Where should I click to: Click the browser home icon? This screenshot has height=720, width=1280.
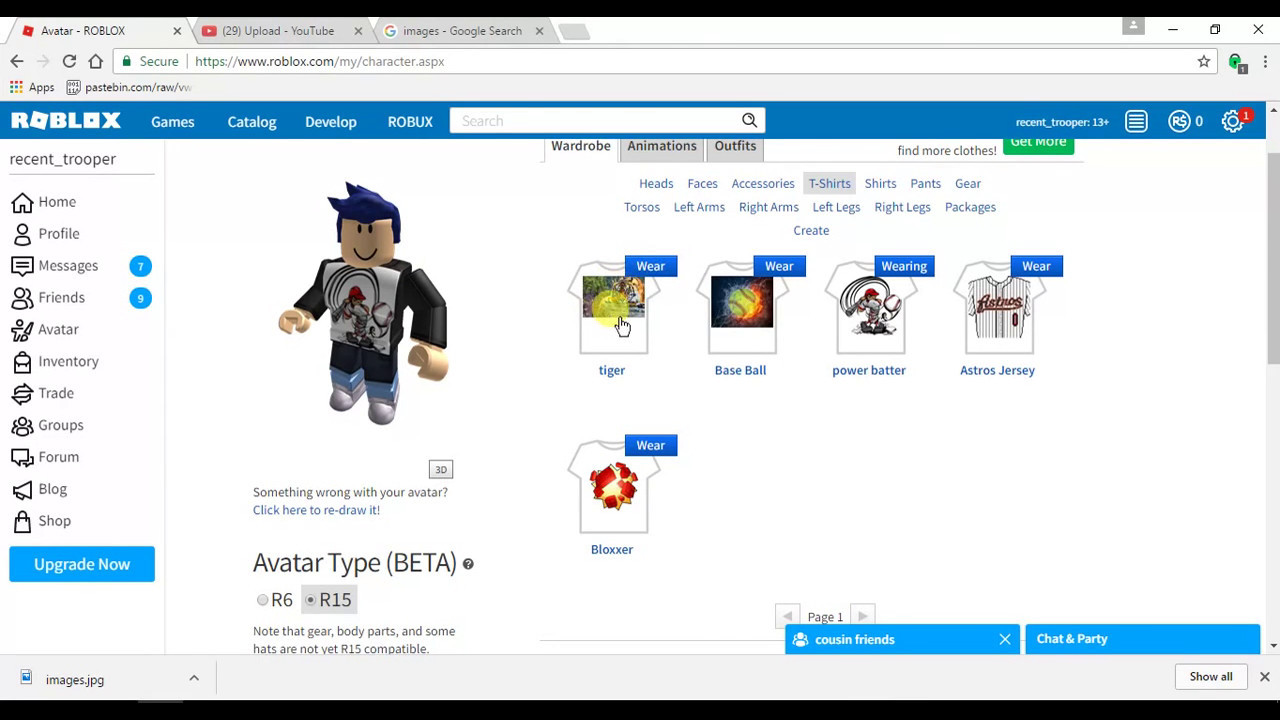[x=95, y=61]
